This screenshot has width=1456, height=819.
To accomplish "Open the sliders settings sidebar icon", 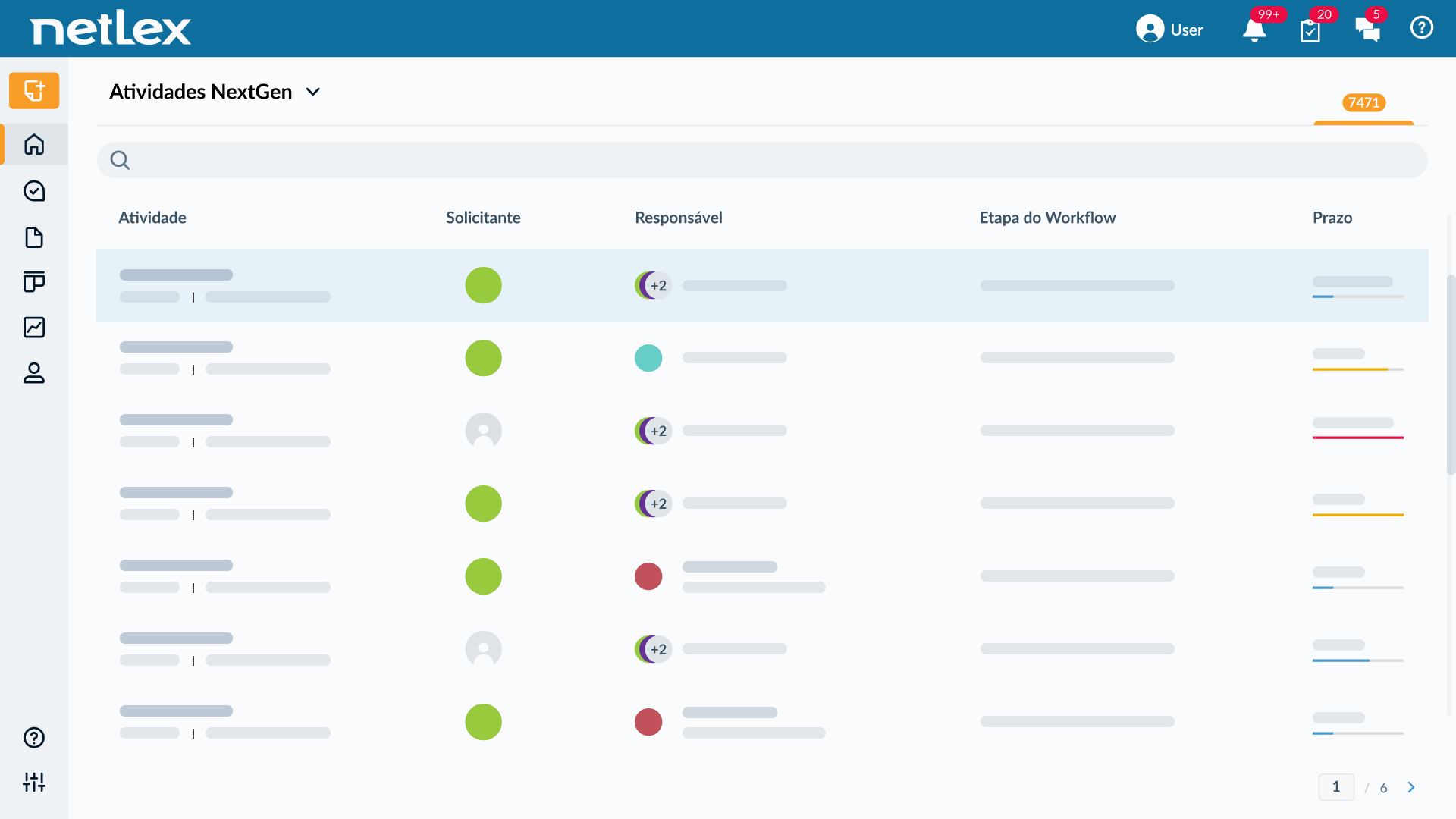I will (x=34, y=782).
